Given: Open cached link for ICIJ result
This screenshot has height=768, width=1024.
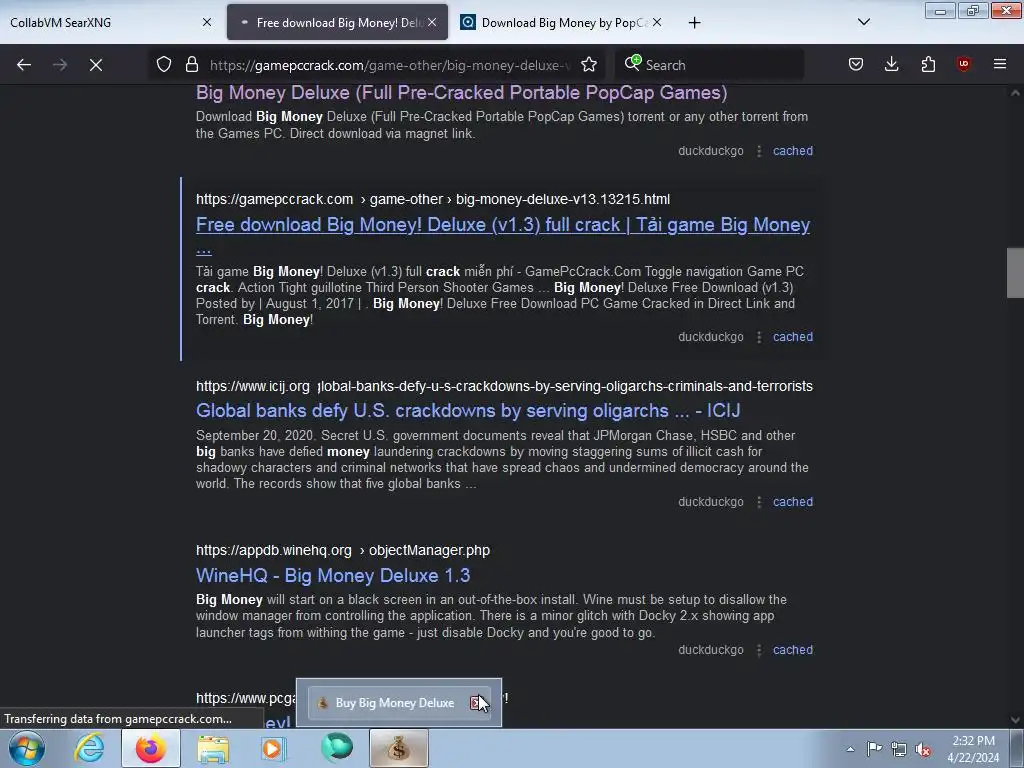Looking at the screenshot, I should [x=793, y=502].
